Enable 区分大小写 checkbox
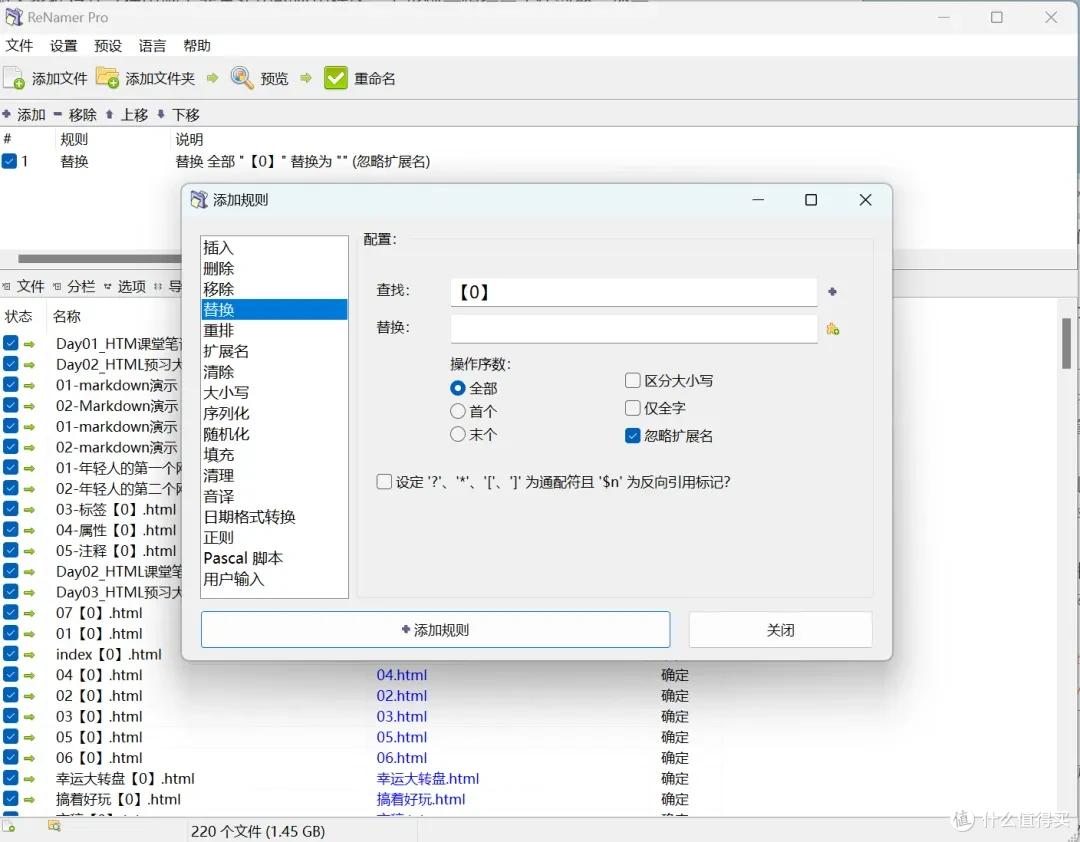The height and width of the screenshot is (842, 1080). point(632,380)
